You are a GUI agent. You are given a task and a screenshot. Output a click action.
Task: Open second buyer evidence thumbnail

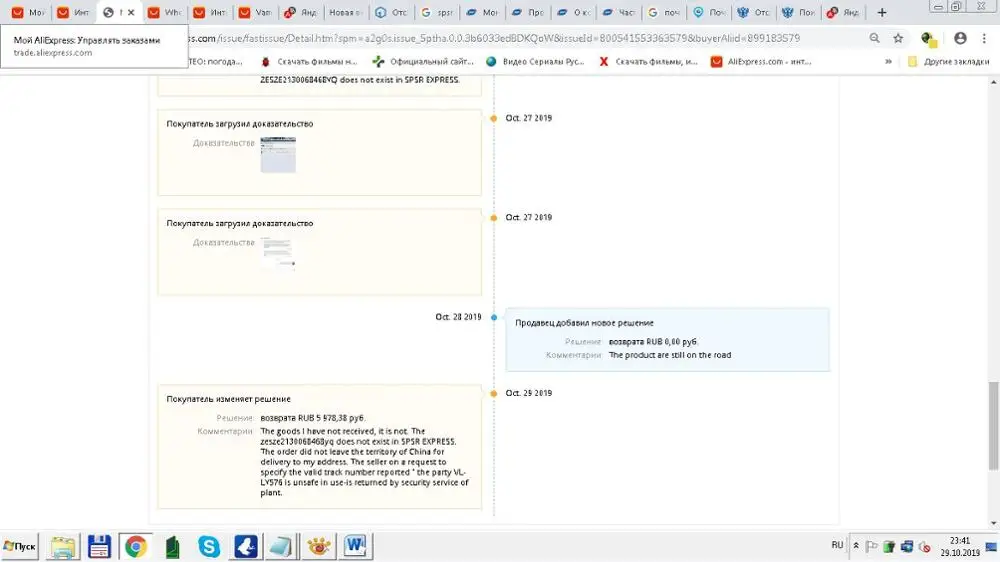[x=278, y=254]
